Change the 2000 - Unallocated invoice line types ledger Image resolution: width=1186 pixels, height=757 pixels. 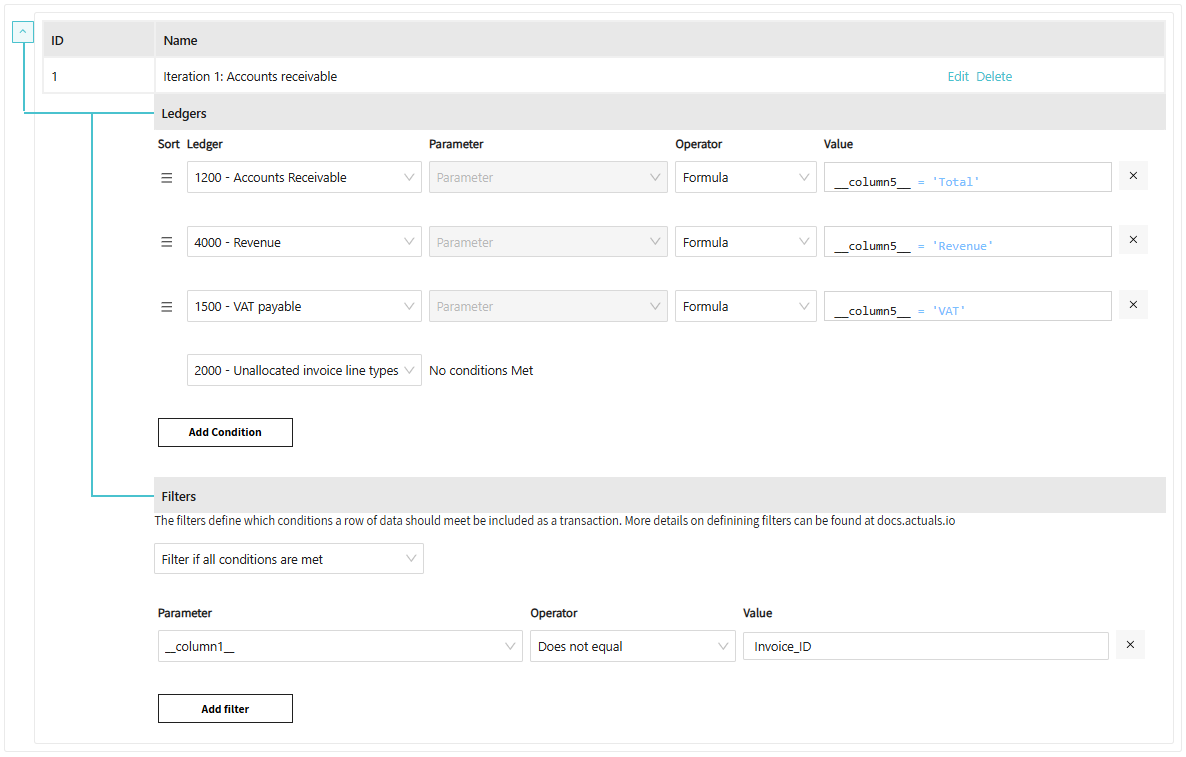tap(304, 370)
